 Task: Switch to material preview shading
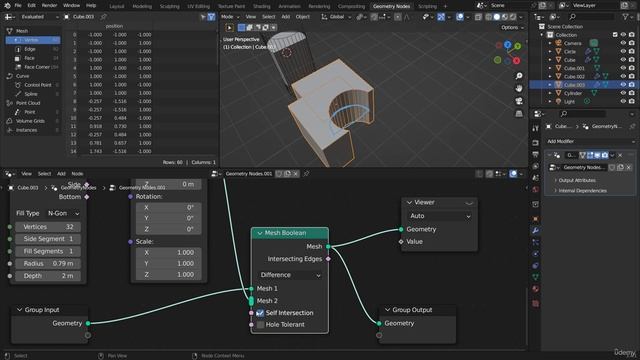pos(505,17)
